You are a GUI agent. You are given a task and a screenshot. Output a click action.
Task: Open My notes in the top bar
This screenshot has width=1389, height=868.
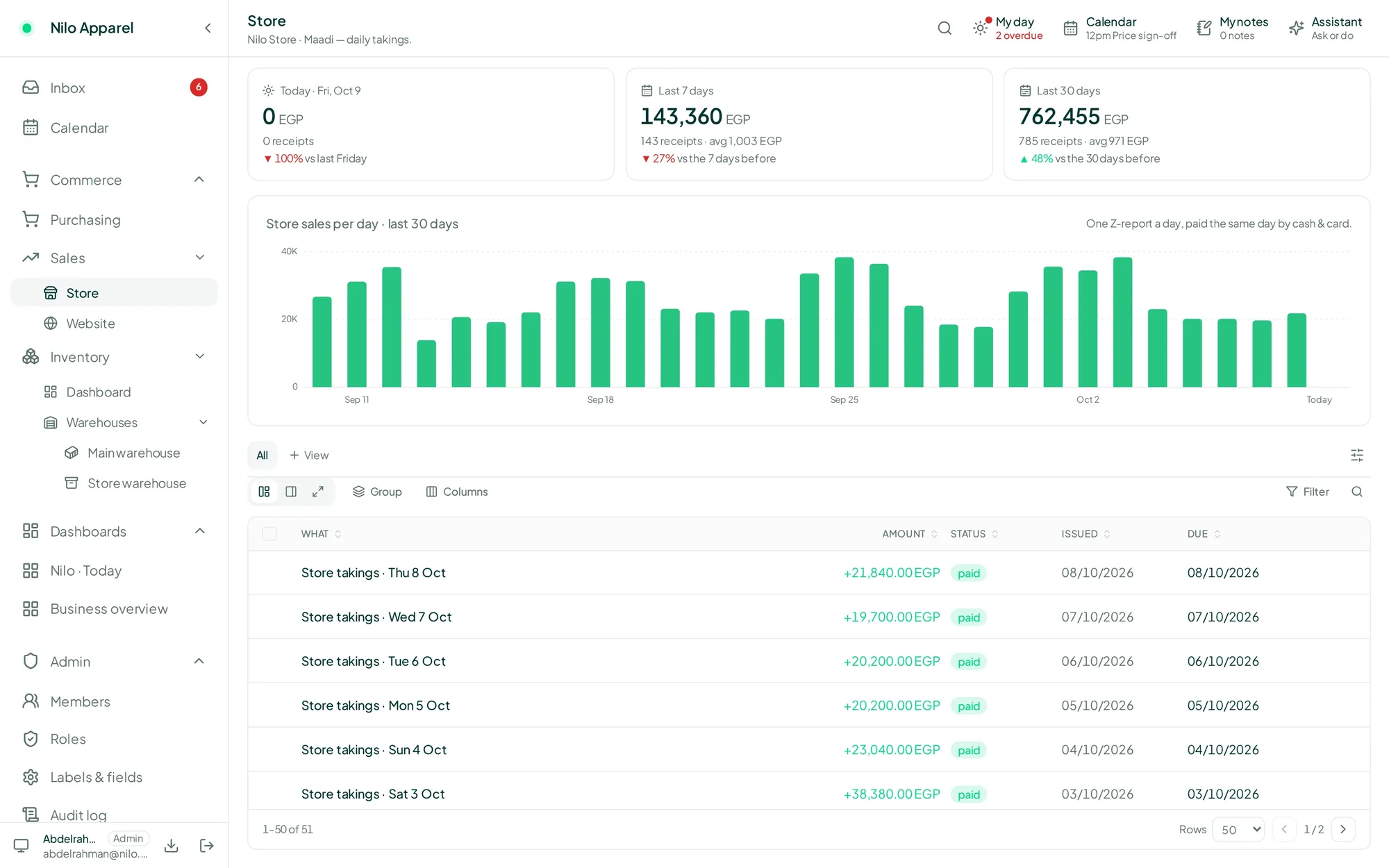[1232, 28]
